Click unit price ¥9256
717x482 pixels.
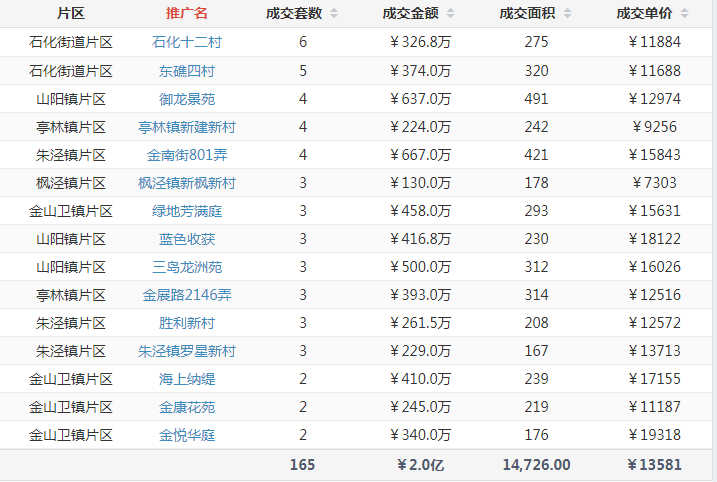654,127
